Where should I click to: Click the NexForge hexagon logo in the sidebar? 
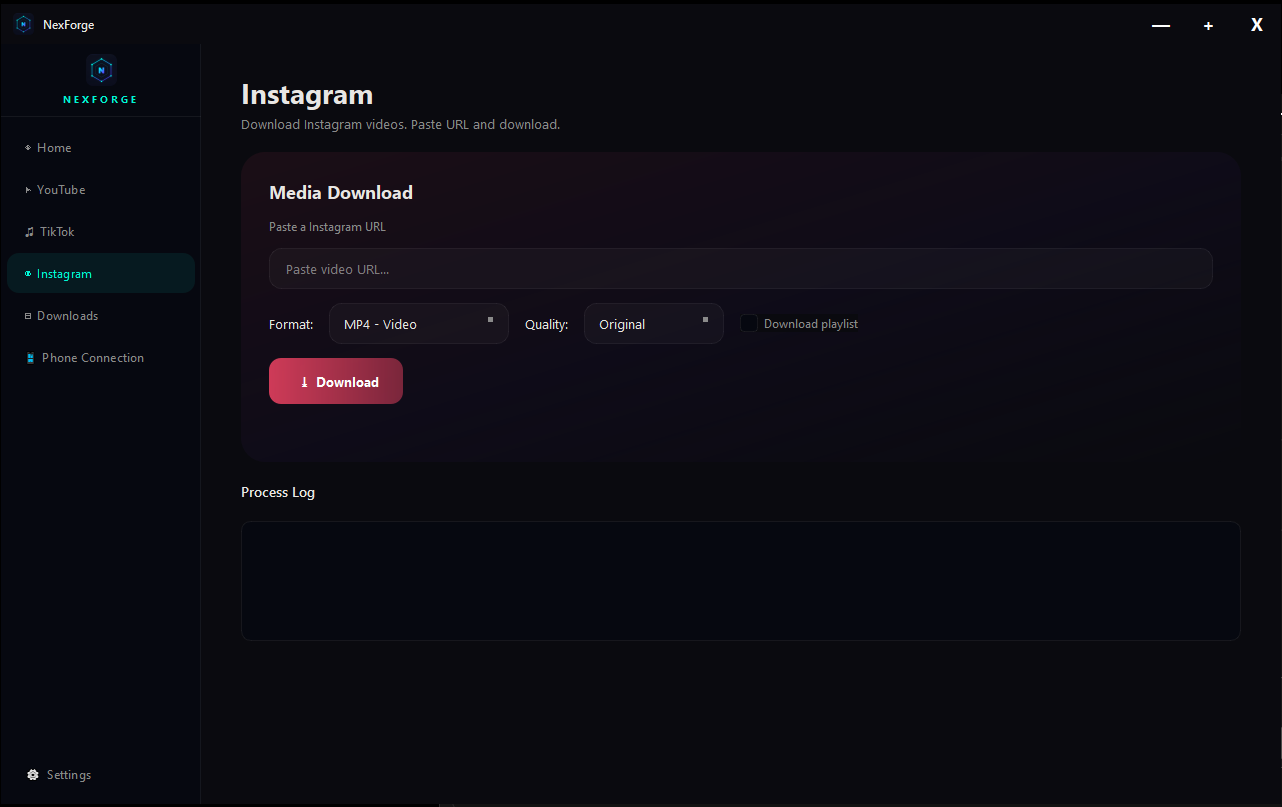[101, 70]
